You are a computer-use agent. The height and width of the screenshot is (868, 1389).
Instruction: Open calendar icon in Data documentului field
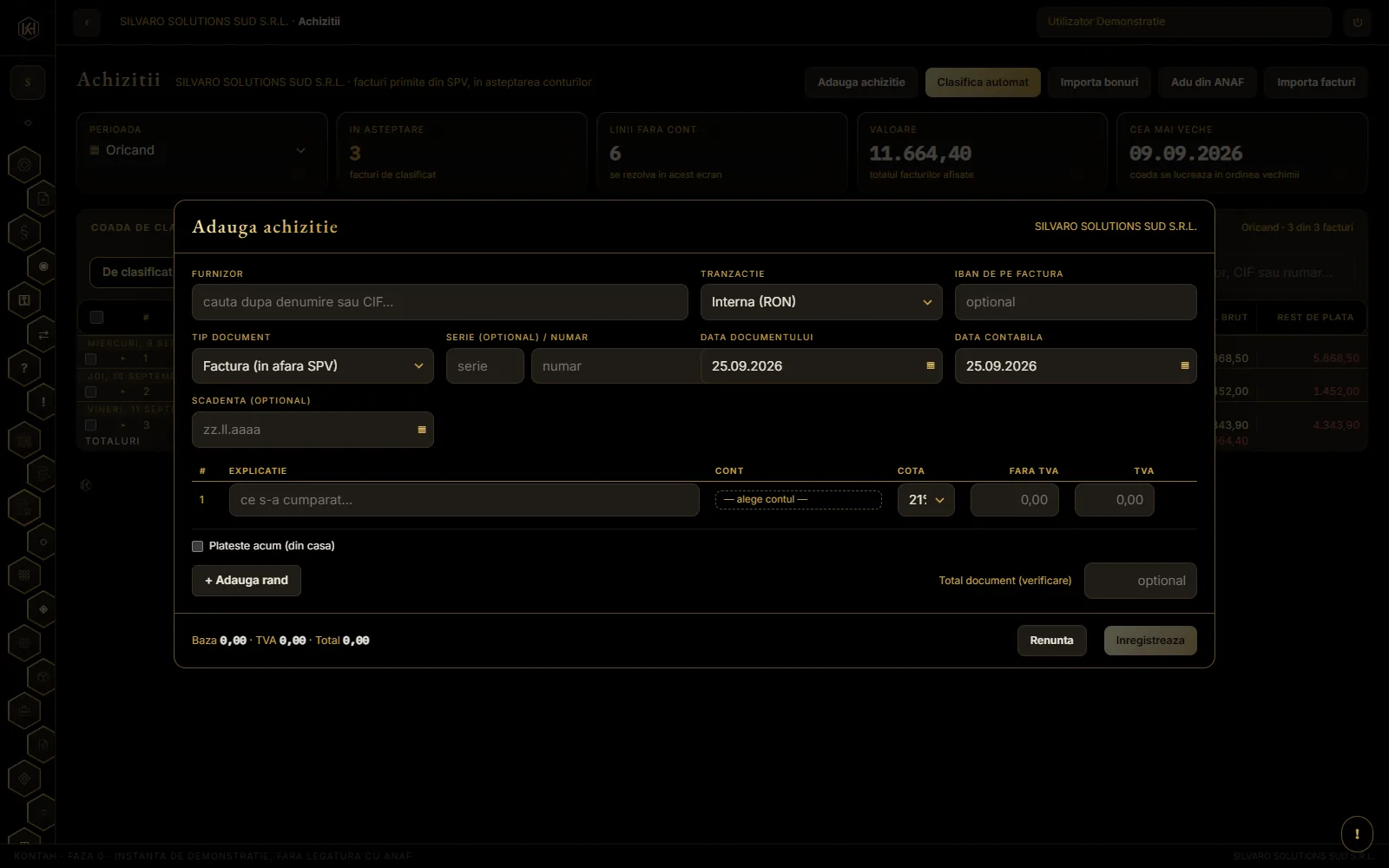tap(931, 366)
